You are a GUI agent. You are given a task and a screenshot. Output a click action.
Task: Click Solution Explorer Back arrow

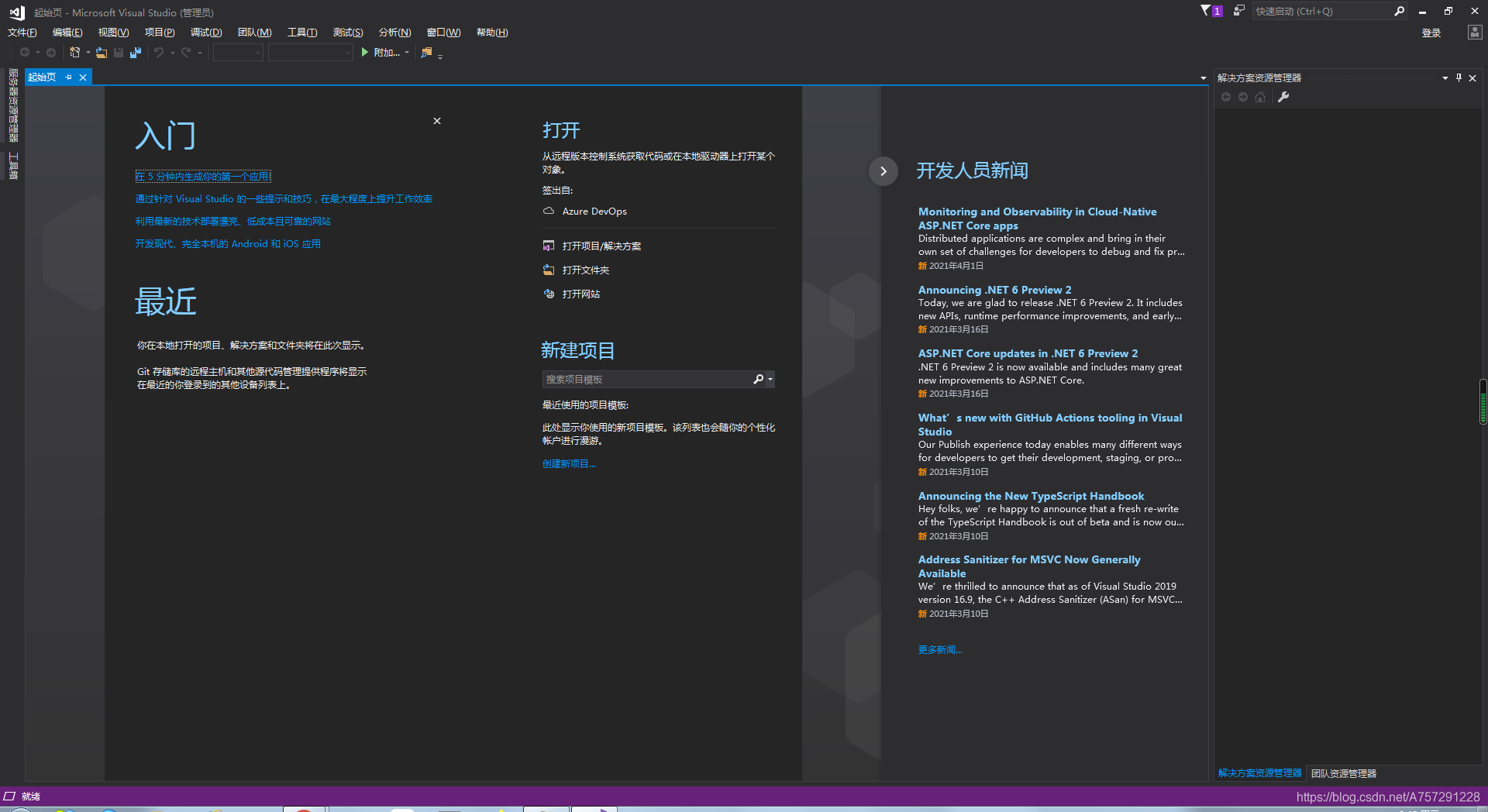click(1226, 97)
